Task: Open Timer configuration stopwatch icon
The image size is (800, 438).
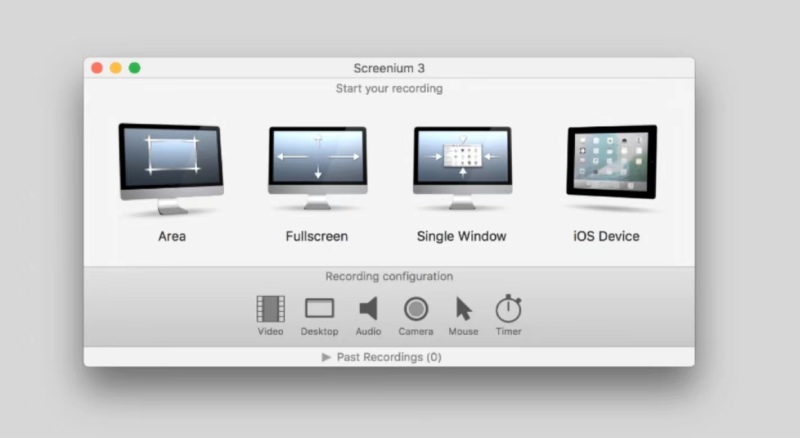Action: click(x=509, y=308)
